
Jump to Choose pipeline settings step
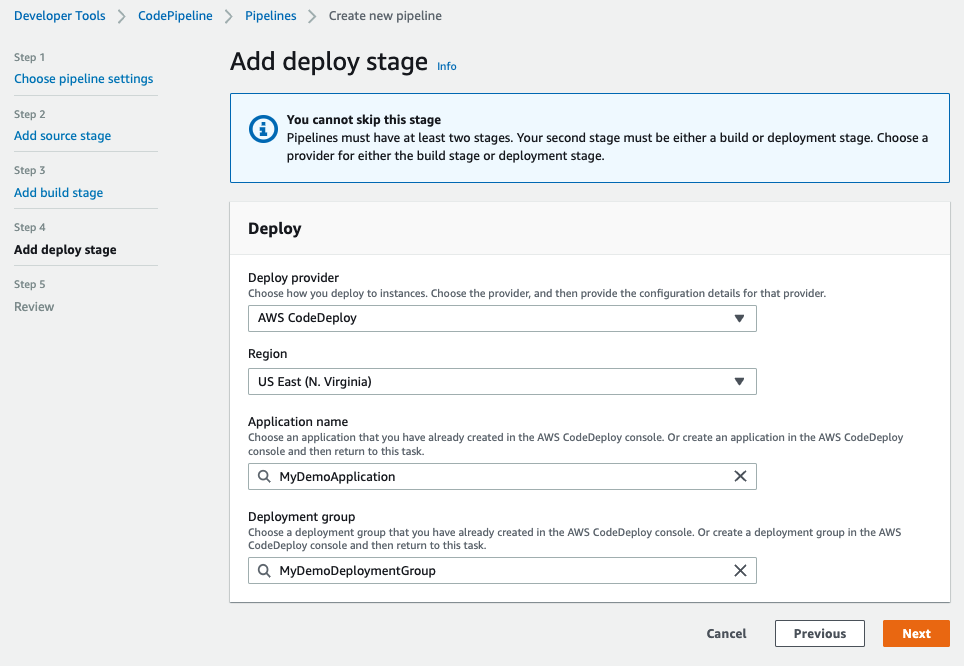click(x=84, y=79)
